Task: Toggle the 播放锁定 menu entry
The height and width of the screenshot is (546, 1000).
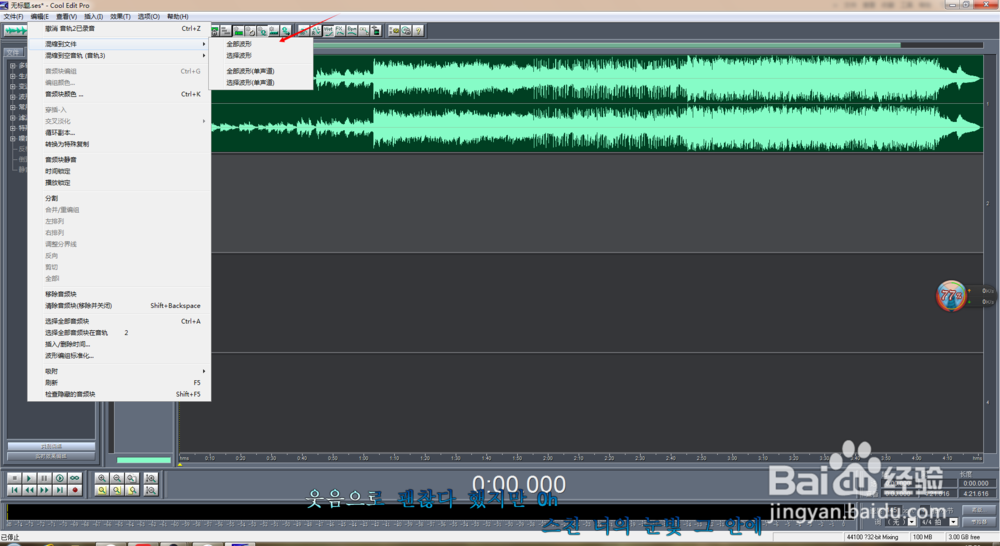Action: coord(119,182)
